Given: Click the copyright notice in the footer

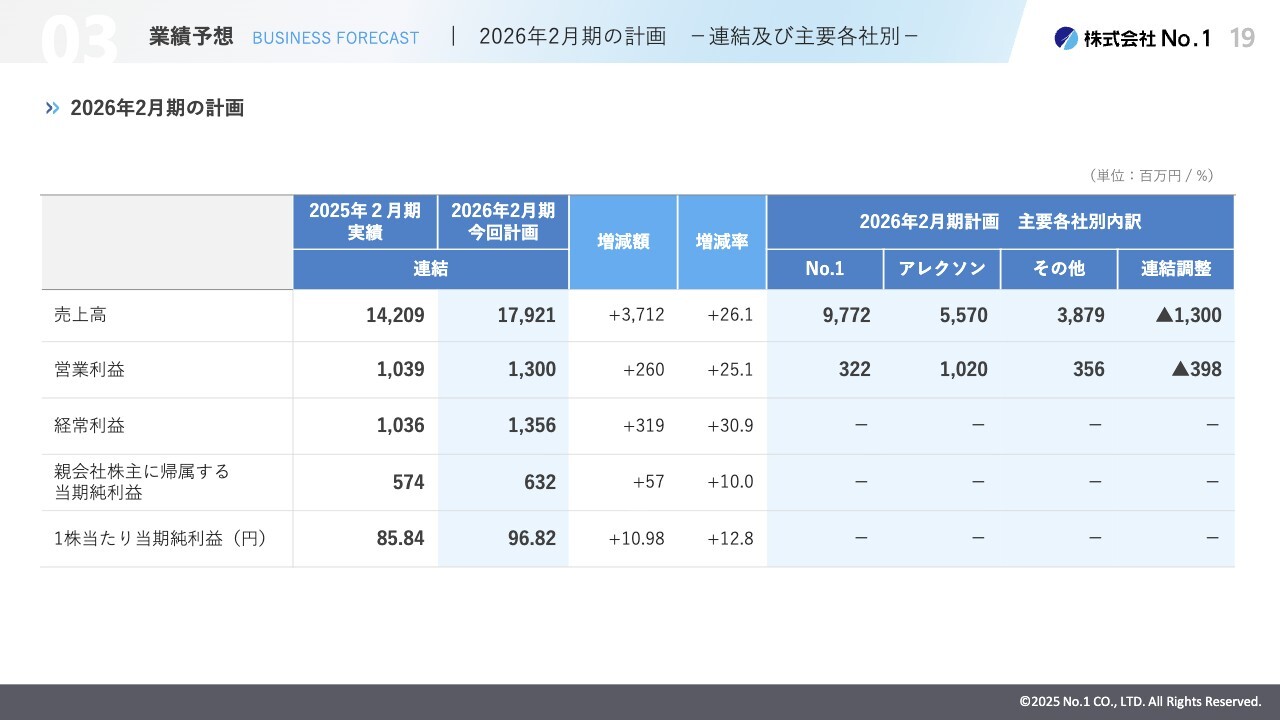Looking at the screenshot, I should tap(1140, 701).
